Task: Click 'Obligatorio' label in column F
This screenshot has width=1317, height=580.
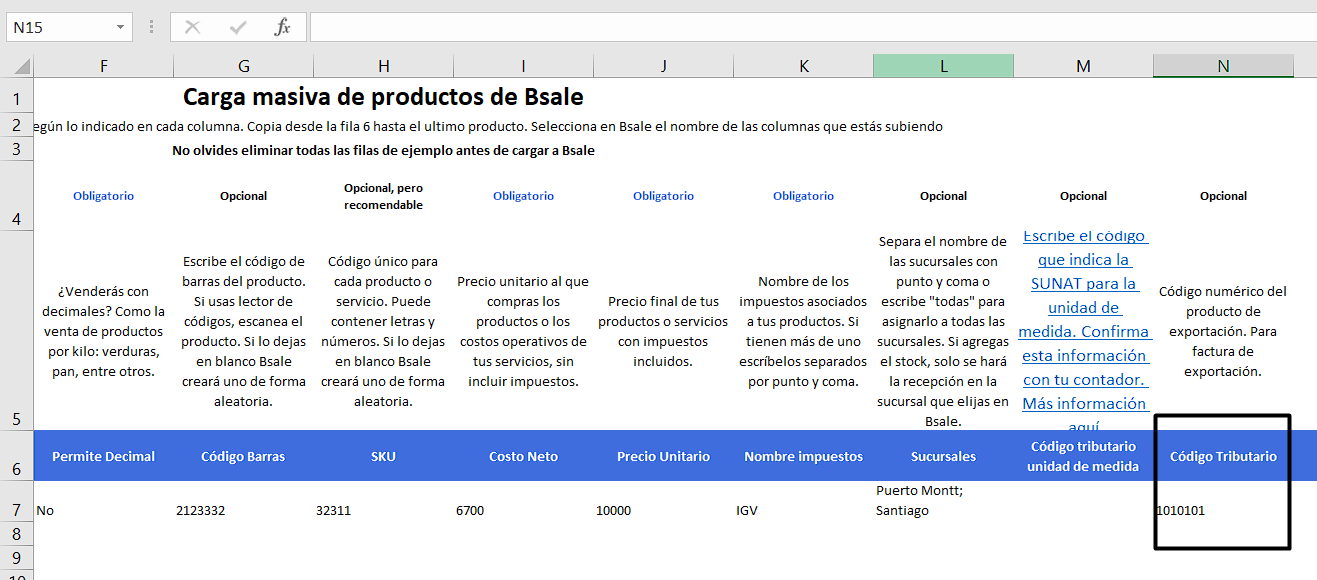Action: point(104,196)
